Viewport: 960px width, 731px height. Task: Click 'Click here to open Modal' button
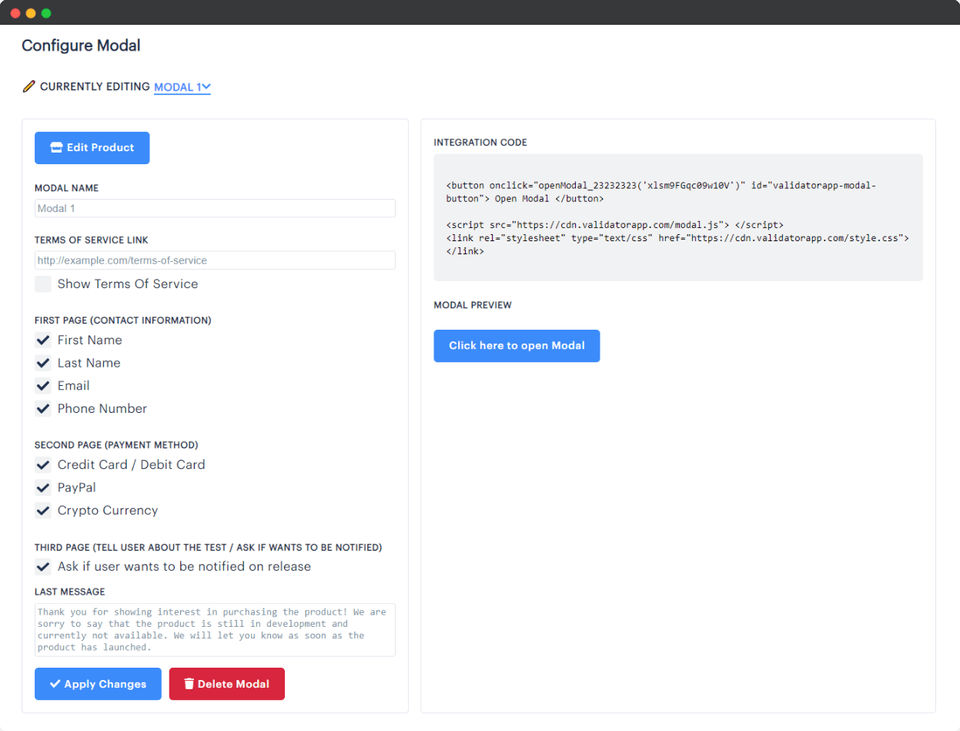(x=517, y=346)
